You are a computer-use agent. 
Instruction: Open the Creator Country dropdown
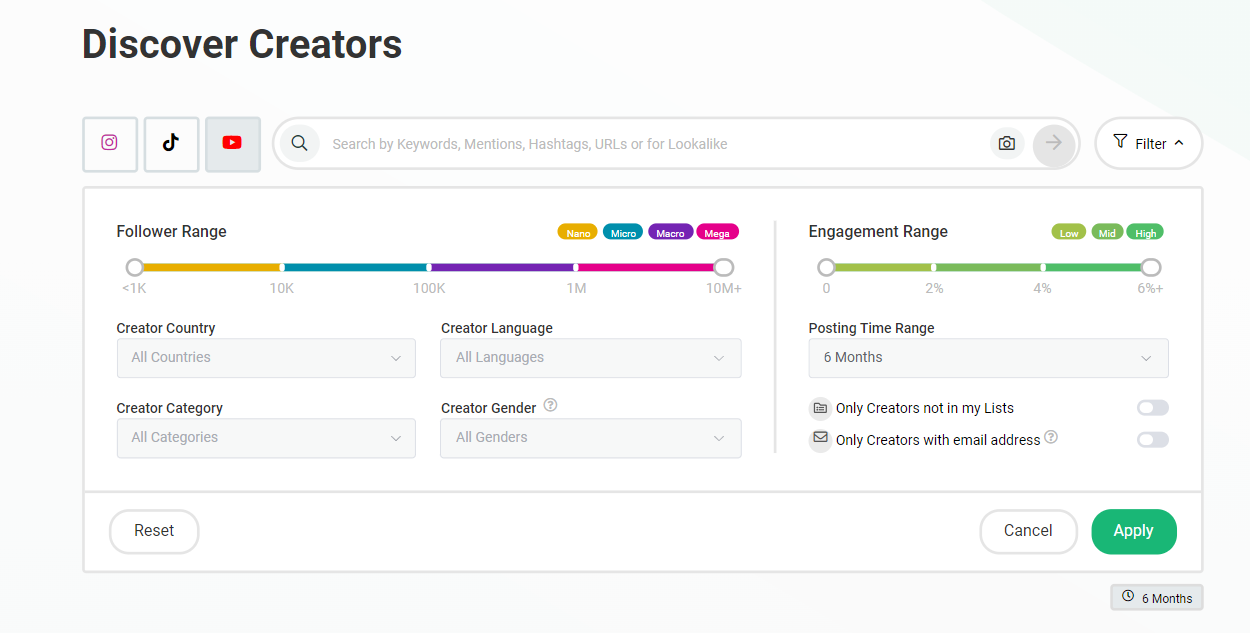point(266,357)
